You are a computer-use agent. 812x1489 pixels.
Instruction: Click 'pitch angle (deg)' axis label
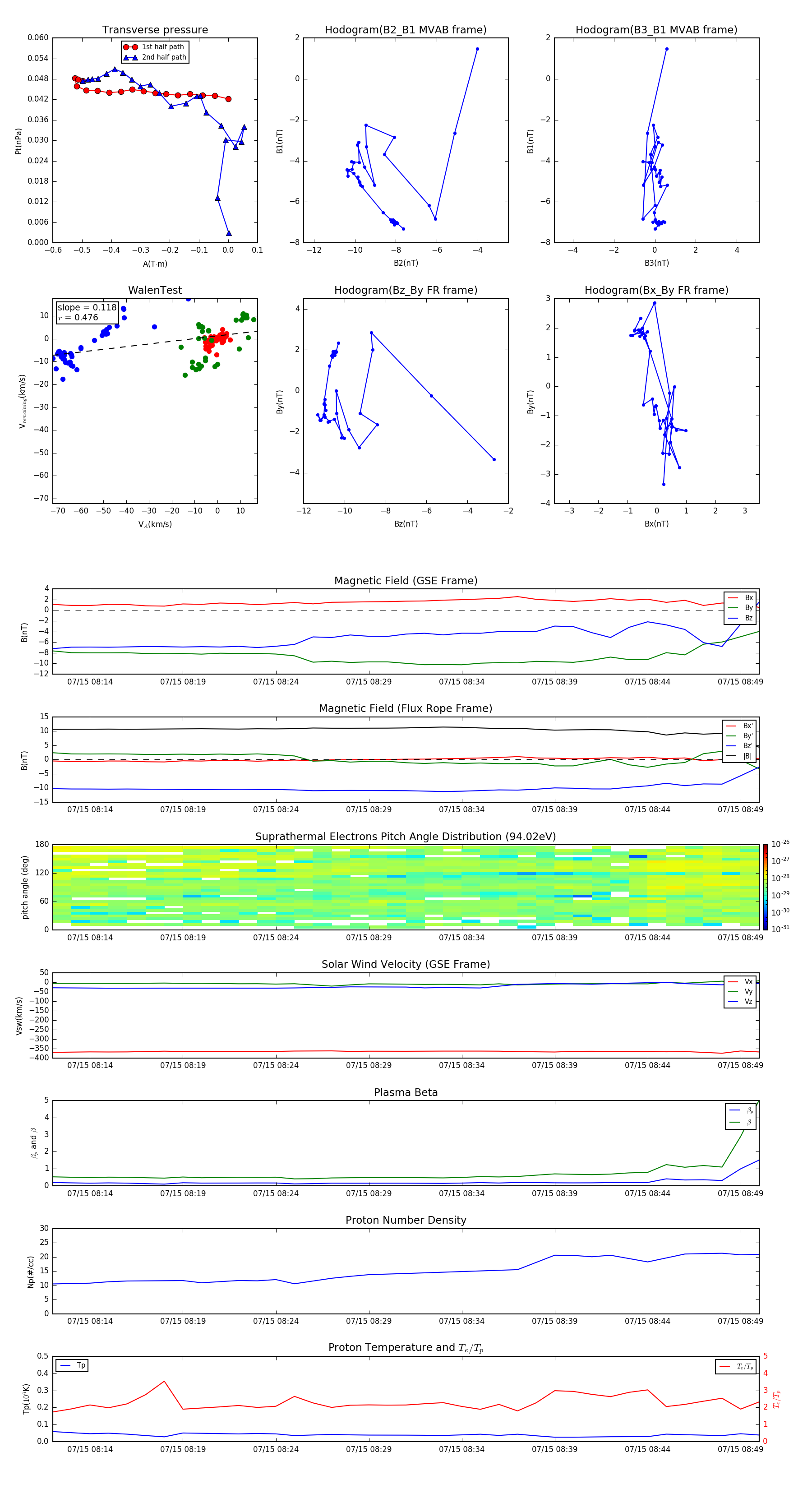(25, 887)
